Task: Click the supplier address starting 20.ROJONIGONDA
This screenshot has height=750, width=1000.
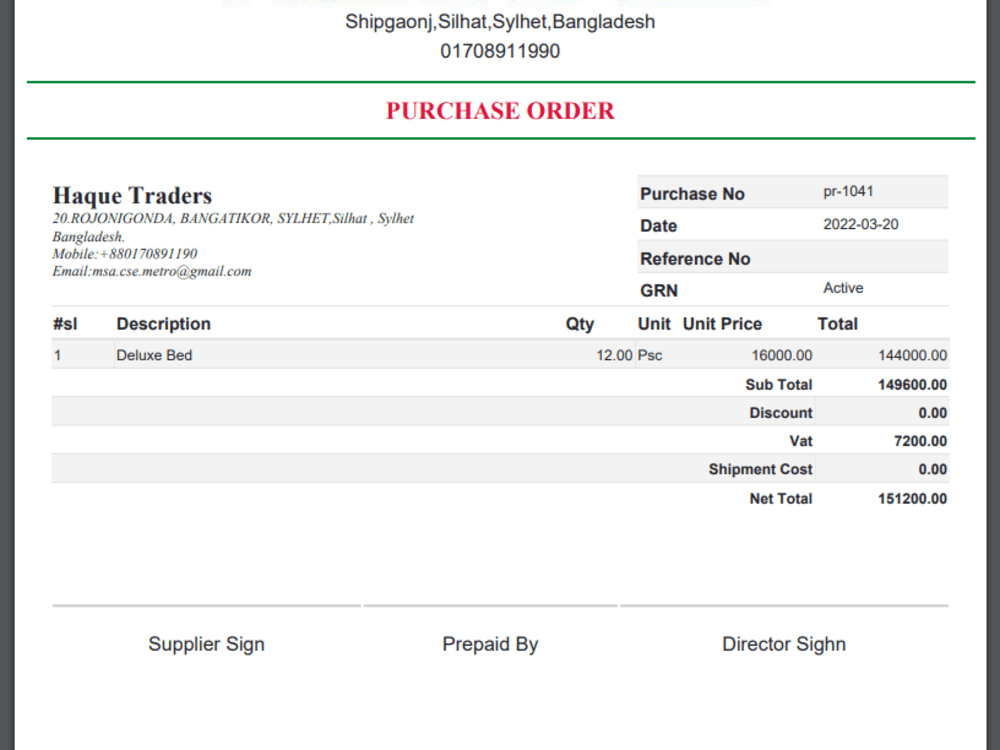Action: [233, 219]
